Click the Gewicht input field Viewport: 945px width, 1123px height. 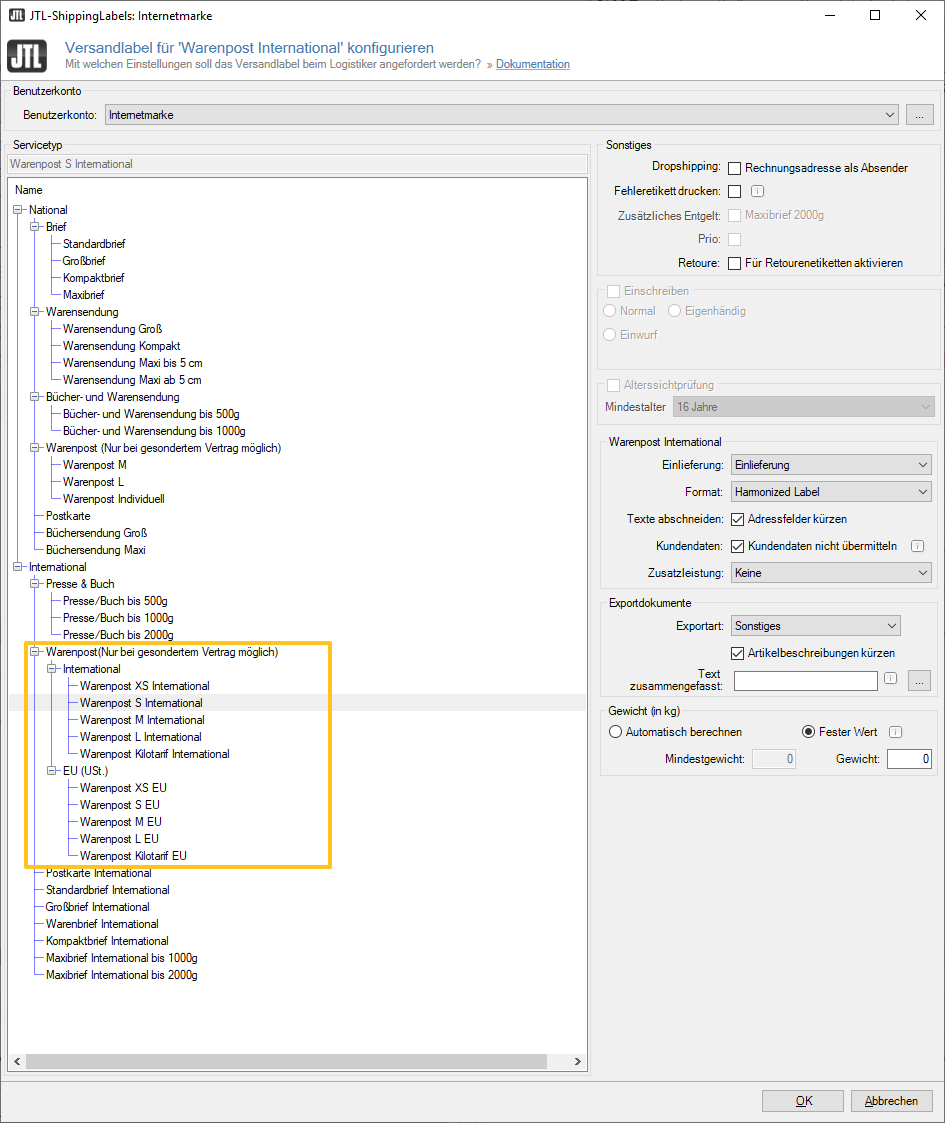coord(909,759)
